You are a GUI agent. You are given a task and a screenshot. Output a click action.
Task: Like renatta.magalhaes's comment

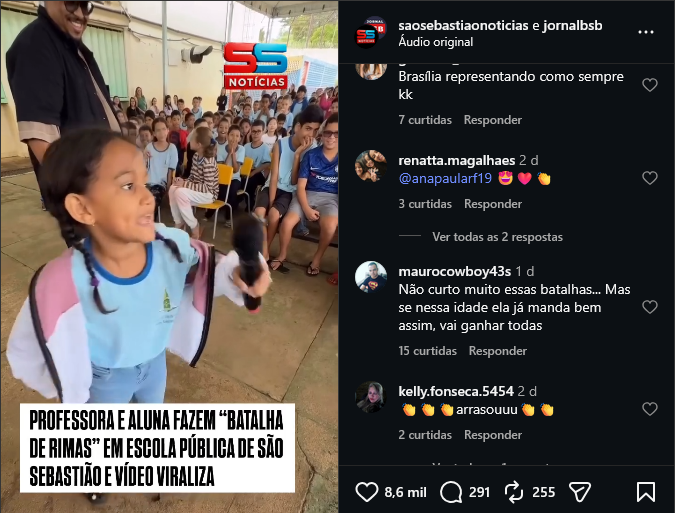650,178
